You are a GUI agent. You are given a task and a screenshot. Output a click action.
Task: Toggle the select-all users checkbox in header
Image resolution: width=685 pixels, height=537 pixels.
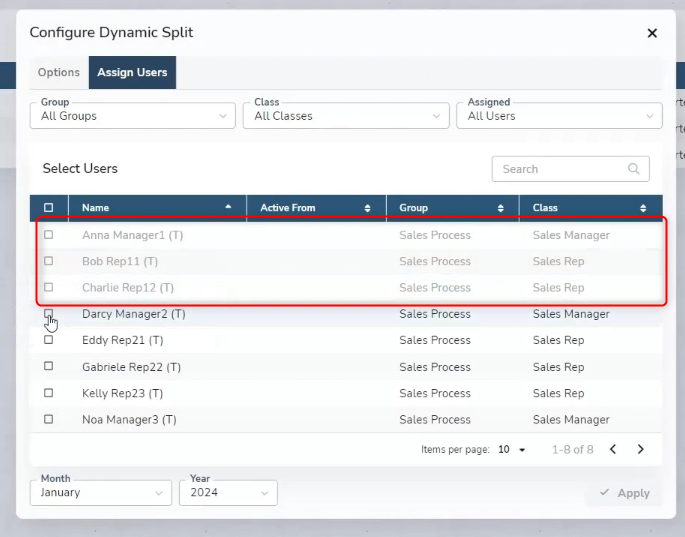(x=48, y=208)
